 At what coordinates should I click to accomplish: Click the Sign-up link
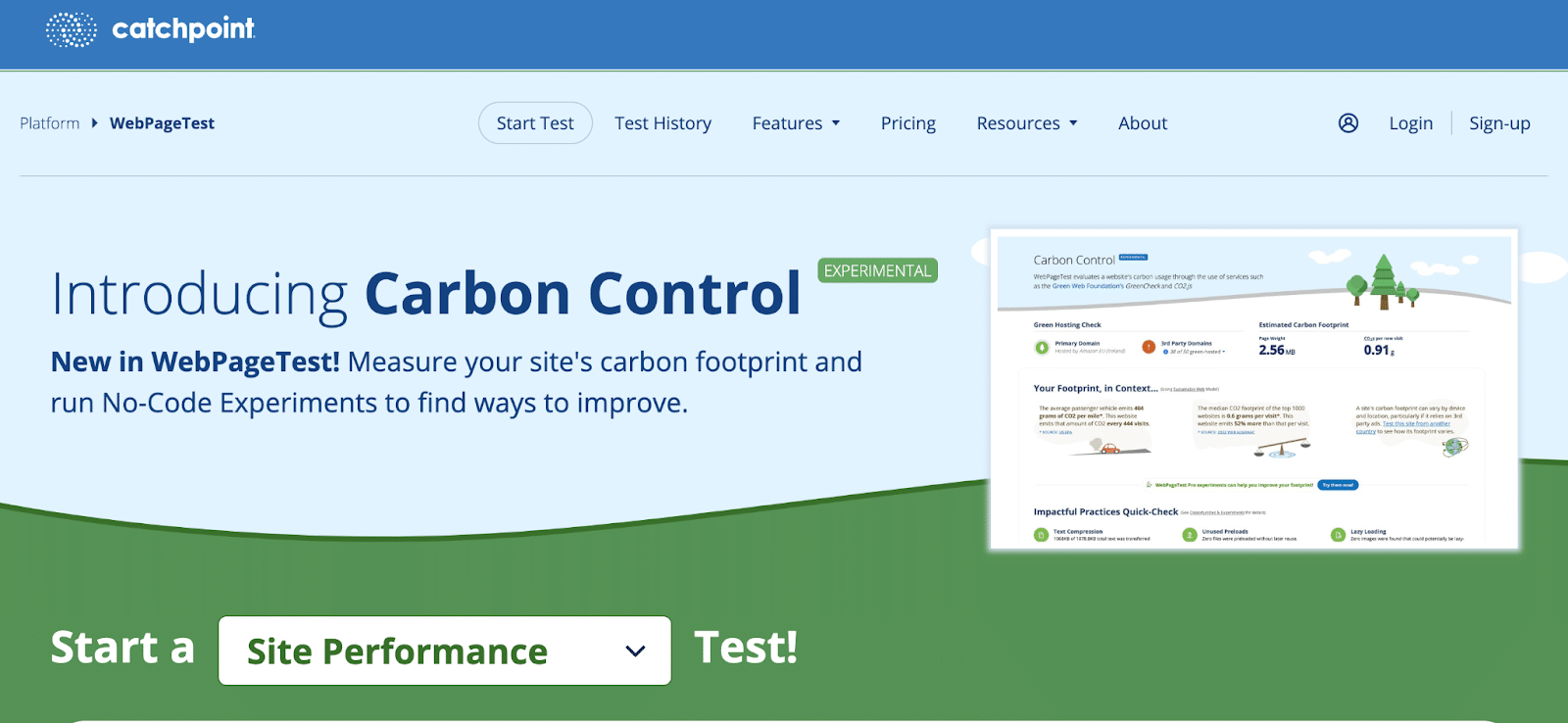point(1499,123)
